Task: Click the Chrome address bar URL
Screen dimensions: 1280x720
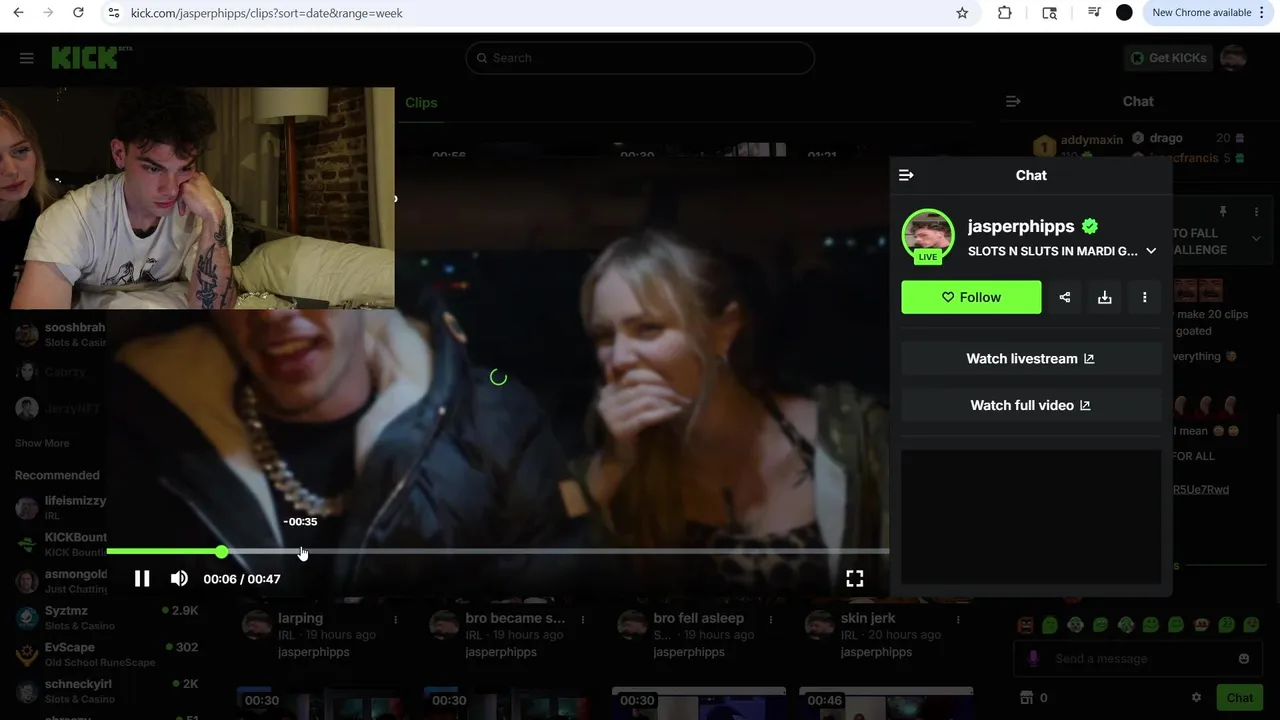Action: 267,13
